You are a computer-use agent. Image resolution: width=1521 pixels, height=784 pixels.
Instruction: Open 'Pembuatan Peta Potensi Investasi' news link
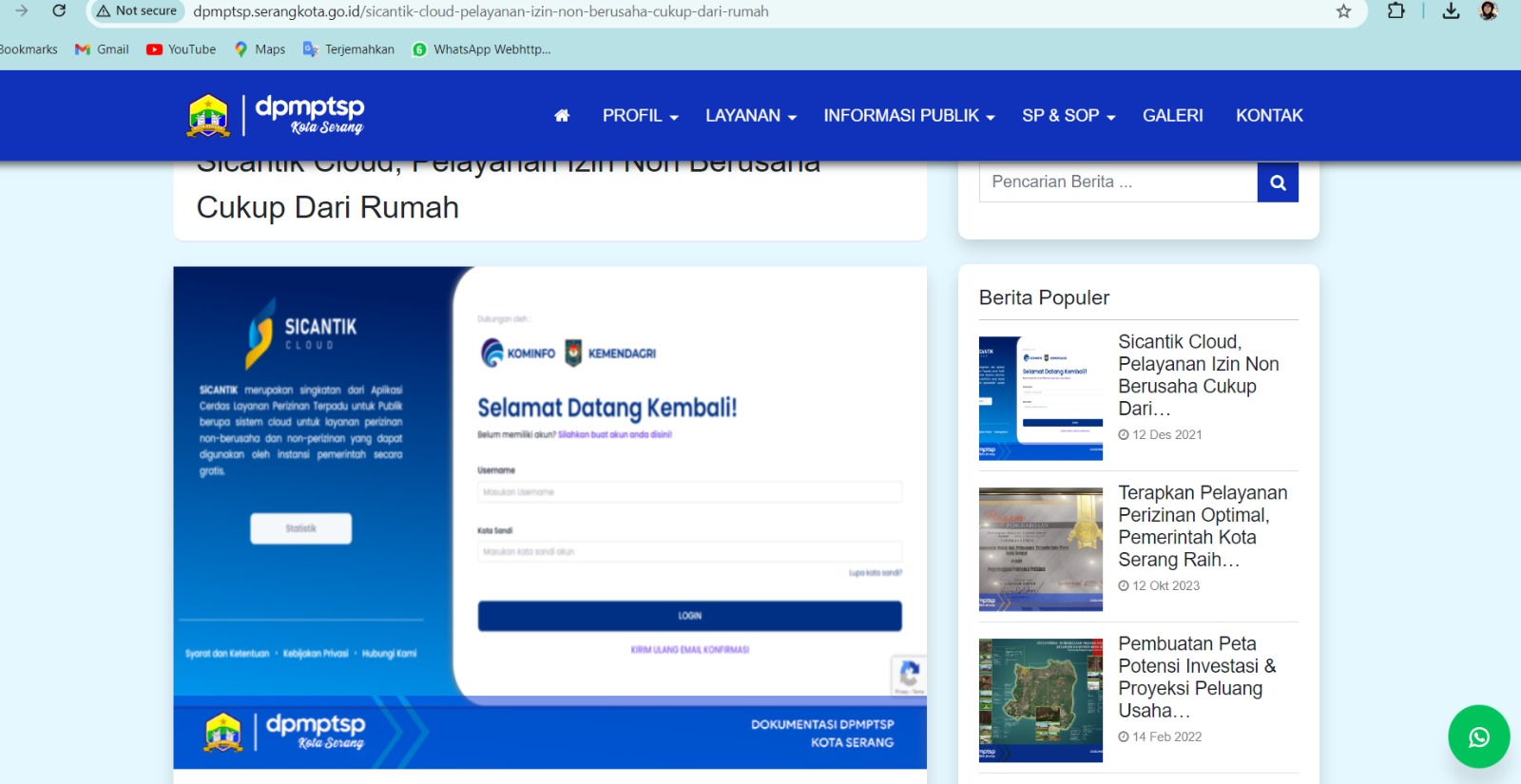[x=1197, y=677]
